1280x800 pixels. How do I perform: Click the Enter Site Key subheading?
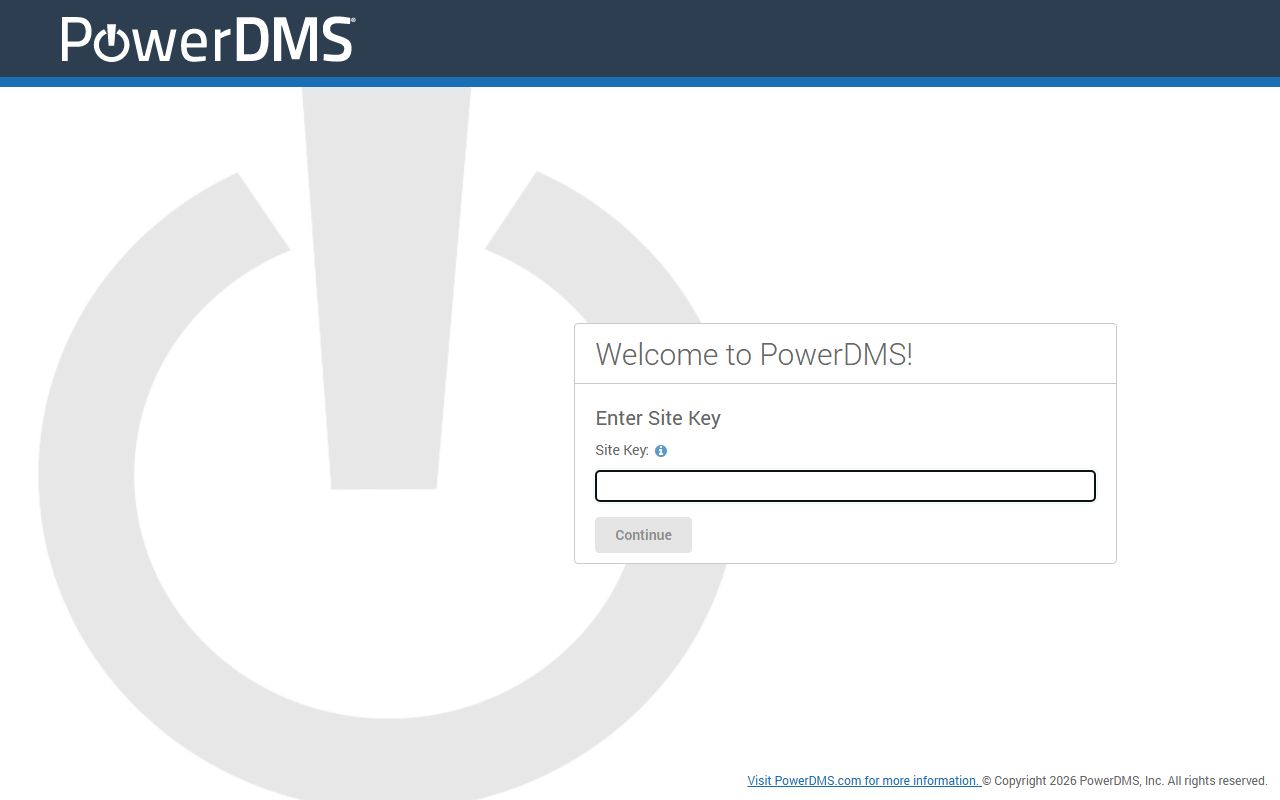[658, 418]
